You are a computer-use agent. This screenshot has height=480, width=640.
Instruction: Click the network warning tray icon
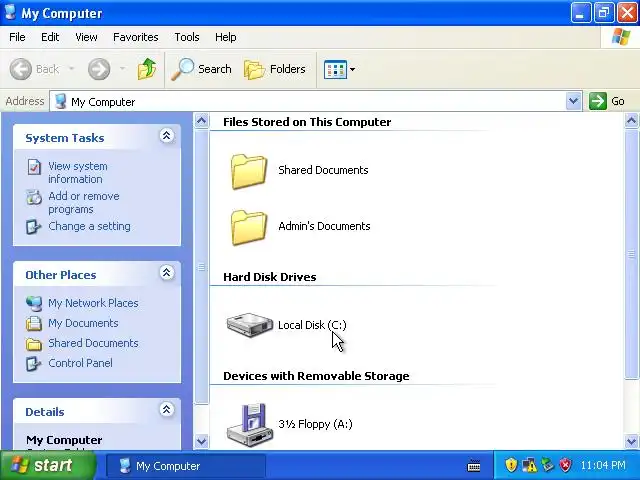529,465
